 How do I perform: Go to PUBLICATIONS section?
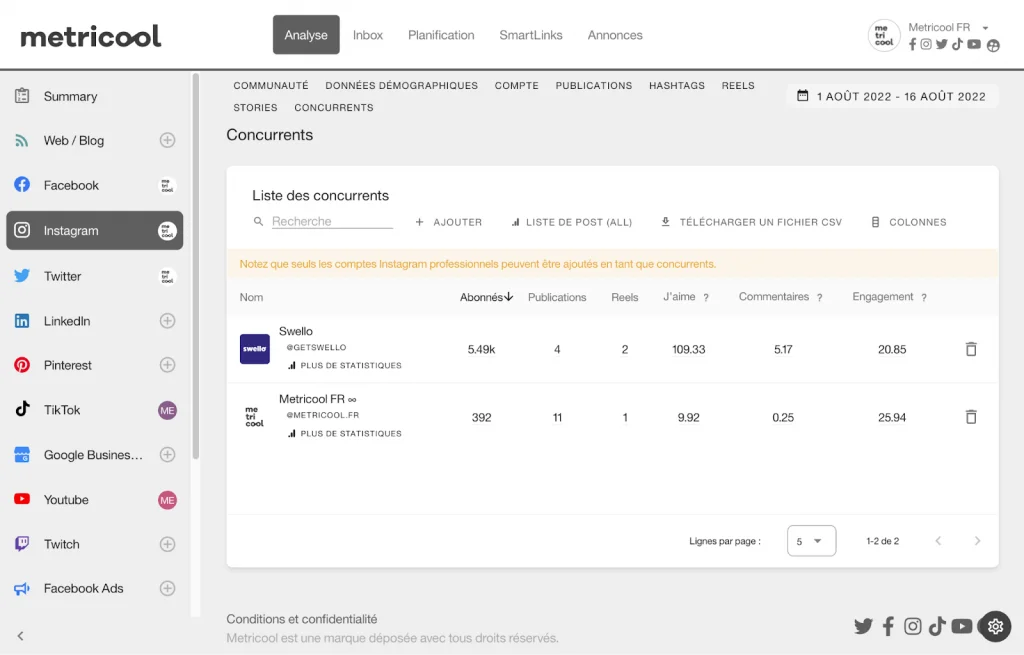click(x=594, y=86)
